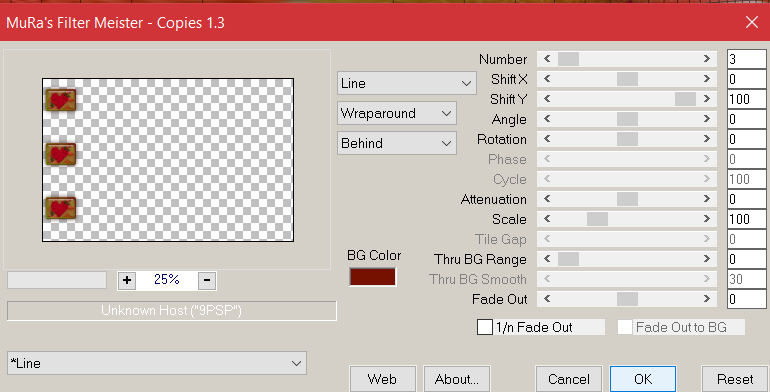The image size is (770, 392).
Task: Click the Thru BG Range value field
Action: [746, 259]
